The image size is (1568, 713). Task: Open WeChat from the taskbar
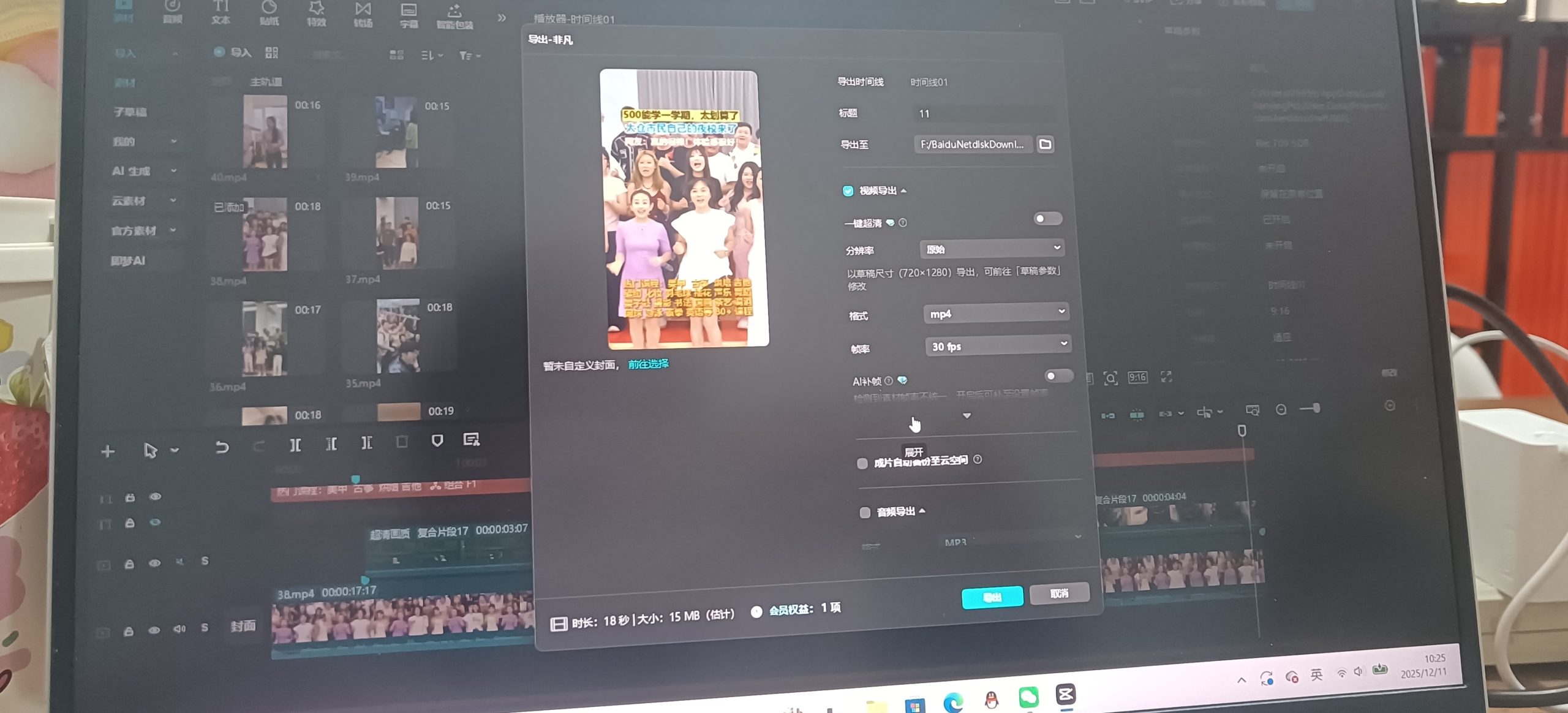coord(1028,697)
